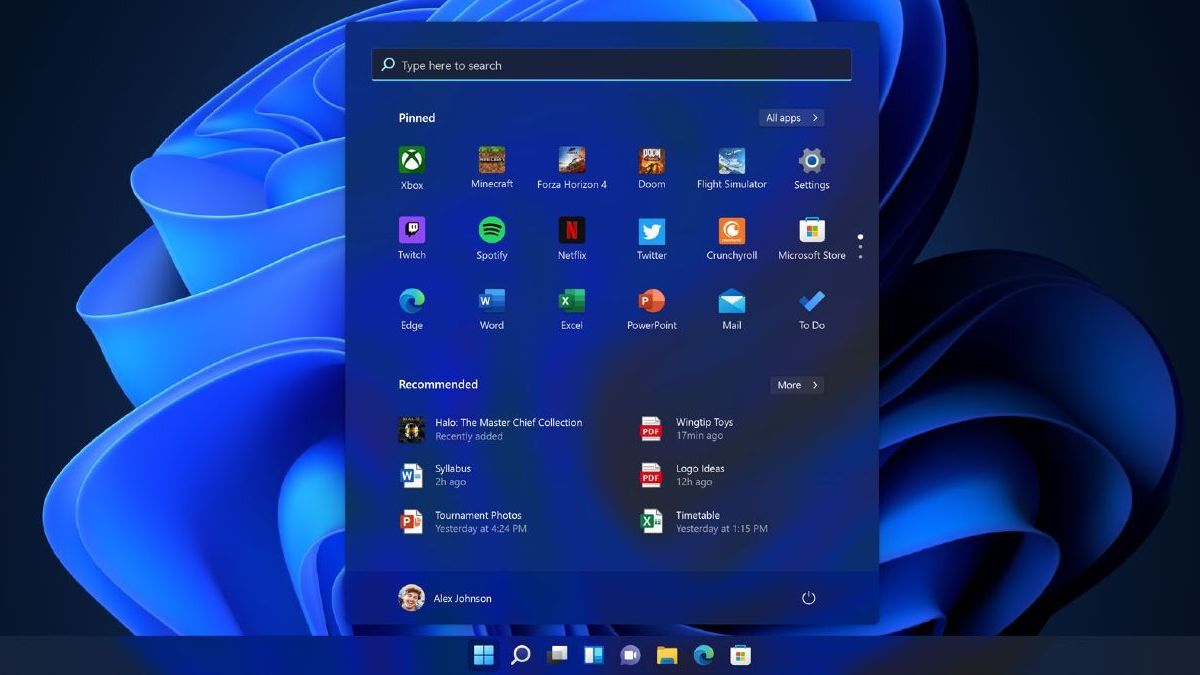Click the Type here to search box
The width and height of the screenshot is (1200, 675).
[611, 65]
